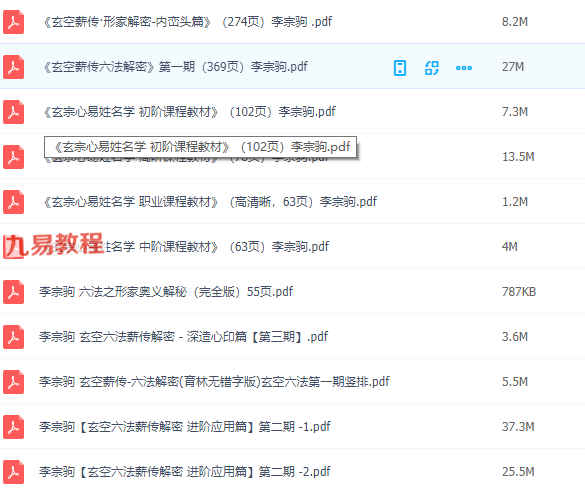Open 进阶应用篇 第二期 -2.pdf

[x=185, y=472]
